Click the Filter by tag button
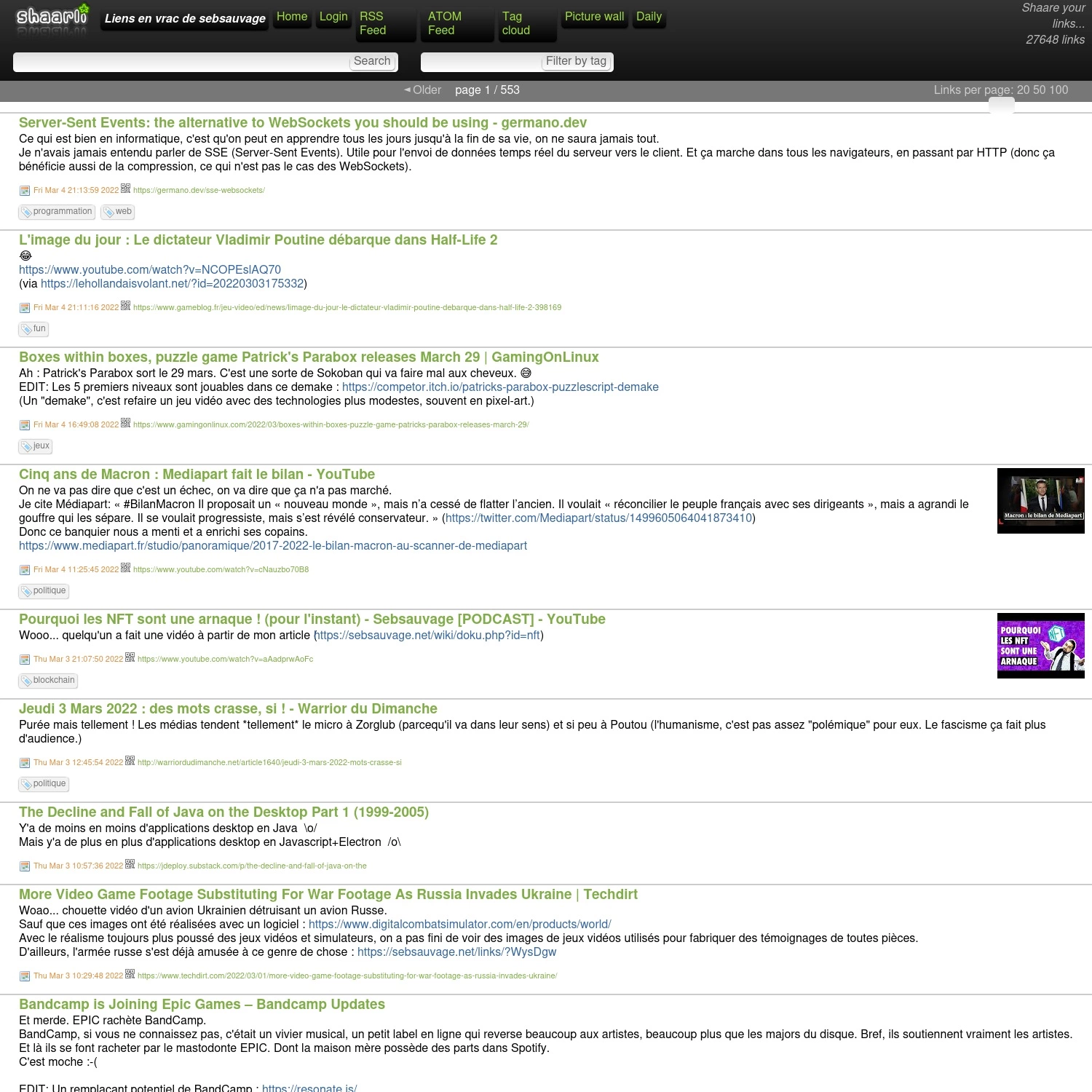The width and height of the screenshot is (1092, 1092). click(x=576, y=61)
